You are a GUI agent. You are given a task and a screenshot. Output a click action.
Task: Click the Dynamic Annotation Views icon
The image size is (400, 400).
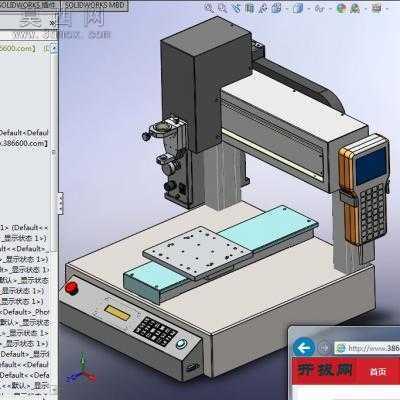tap(263, 8)
